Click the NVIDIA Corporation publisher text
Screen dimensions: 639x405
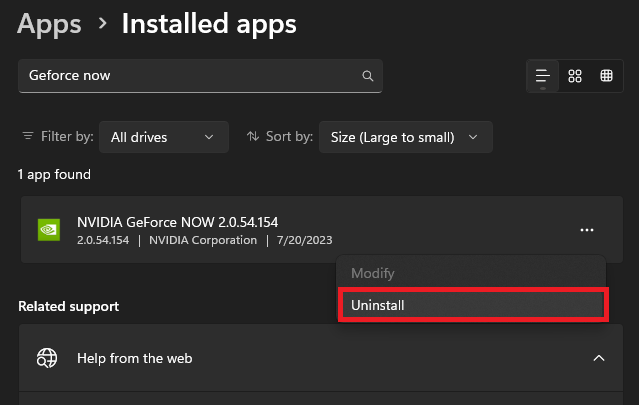[203, 240]
